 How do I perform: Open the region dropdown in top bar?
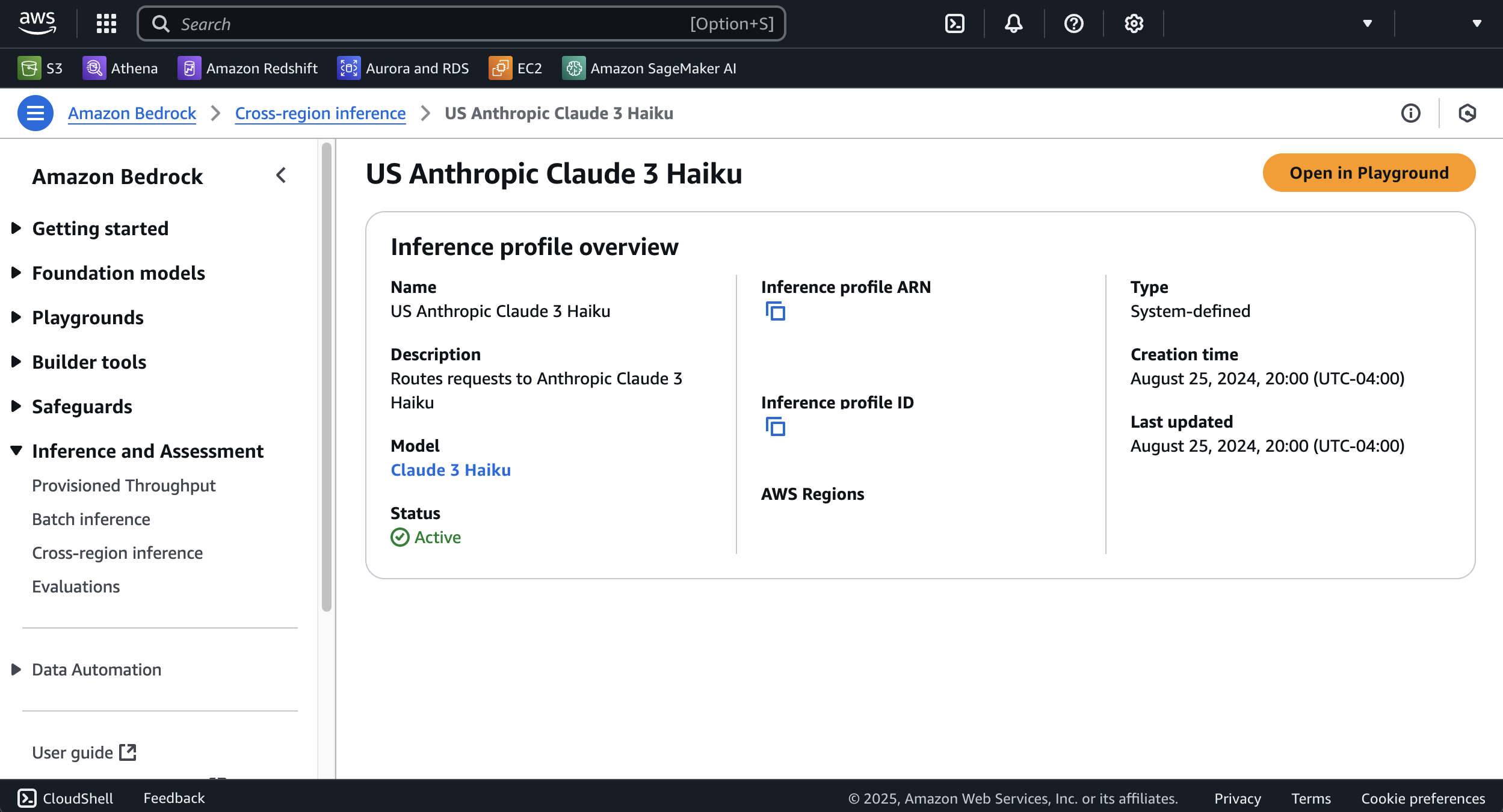(1368, 23)
